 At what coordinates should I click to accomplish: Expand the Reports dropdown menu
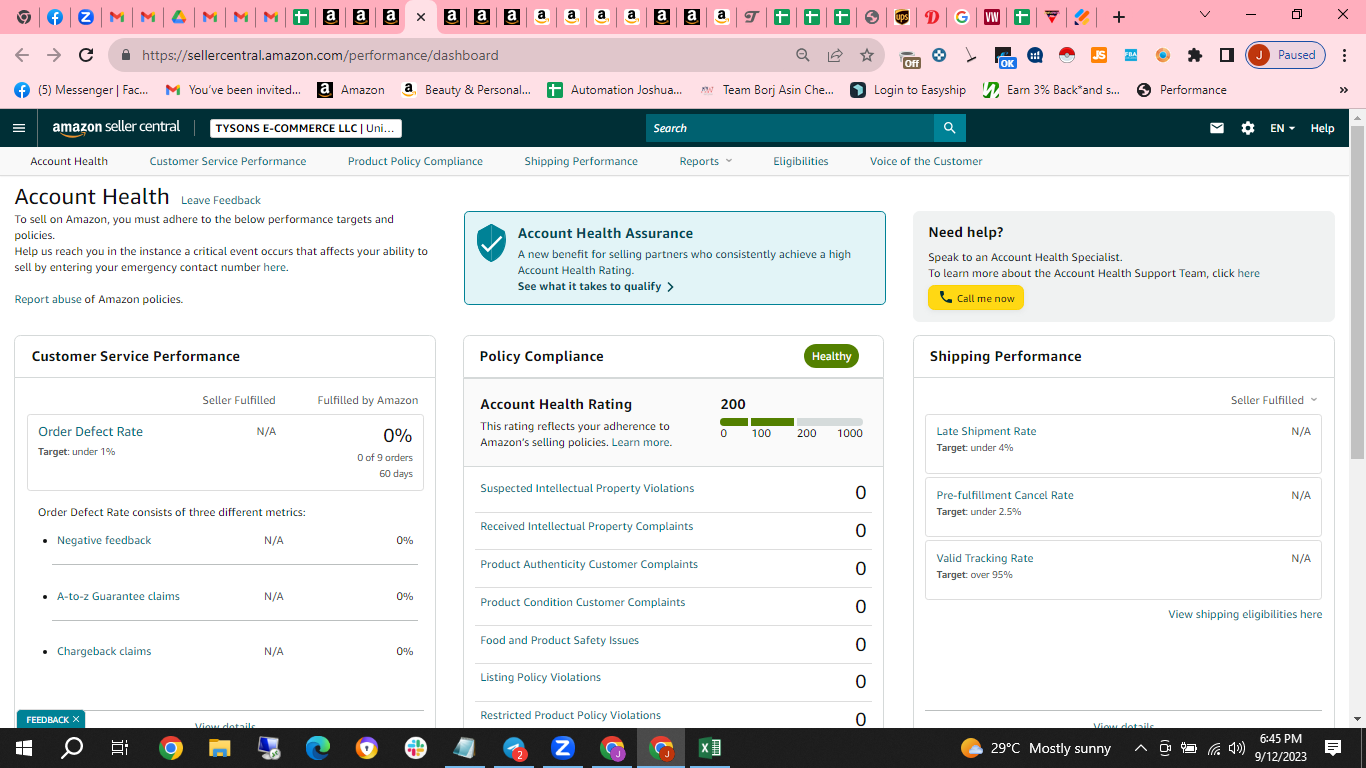[x=706, y=161]
